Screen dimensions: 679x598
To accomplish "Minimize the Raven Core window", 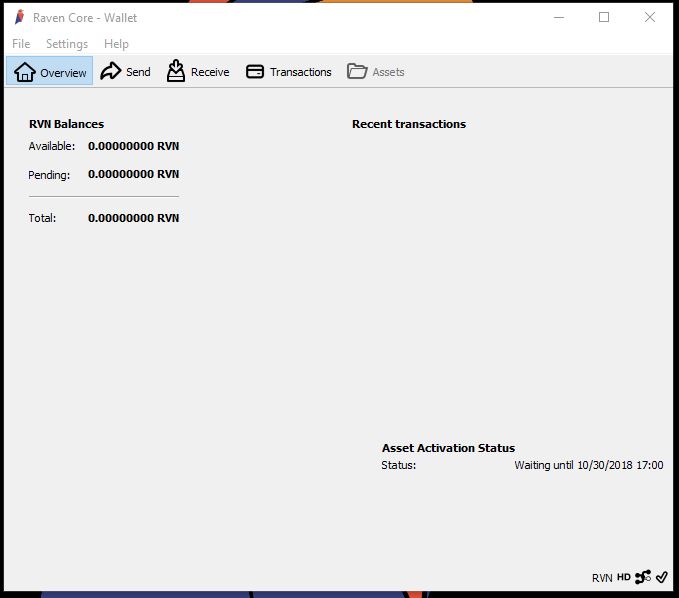I will [559, 17].
